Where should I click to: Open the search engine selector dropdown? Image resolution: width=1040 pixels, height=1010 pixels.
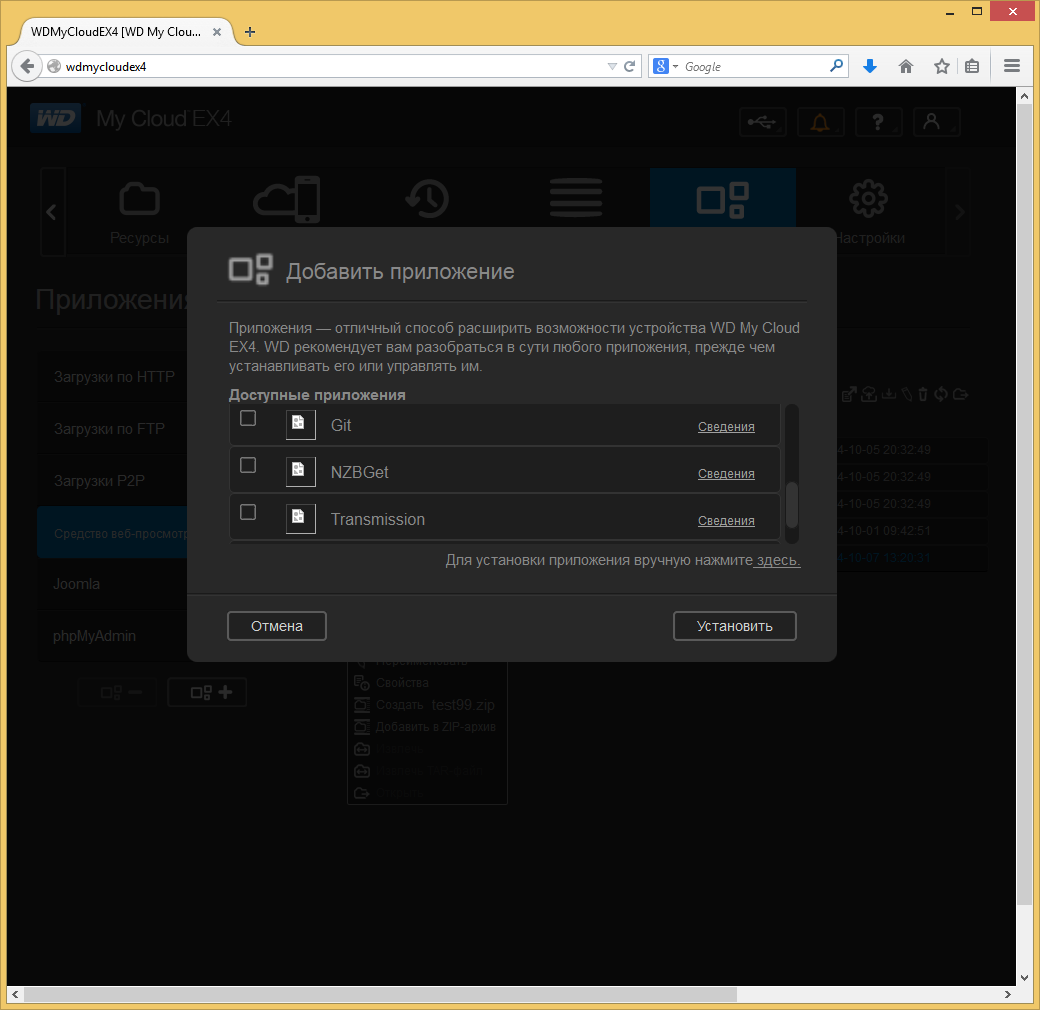pos(666,66)
